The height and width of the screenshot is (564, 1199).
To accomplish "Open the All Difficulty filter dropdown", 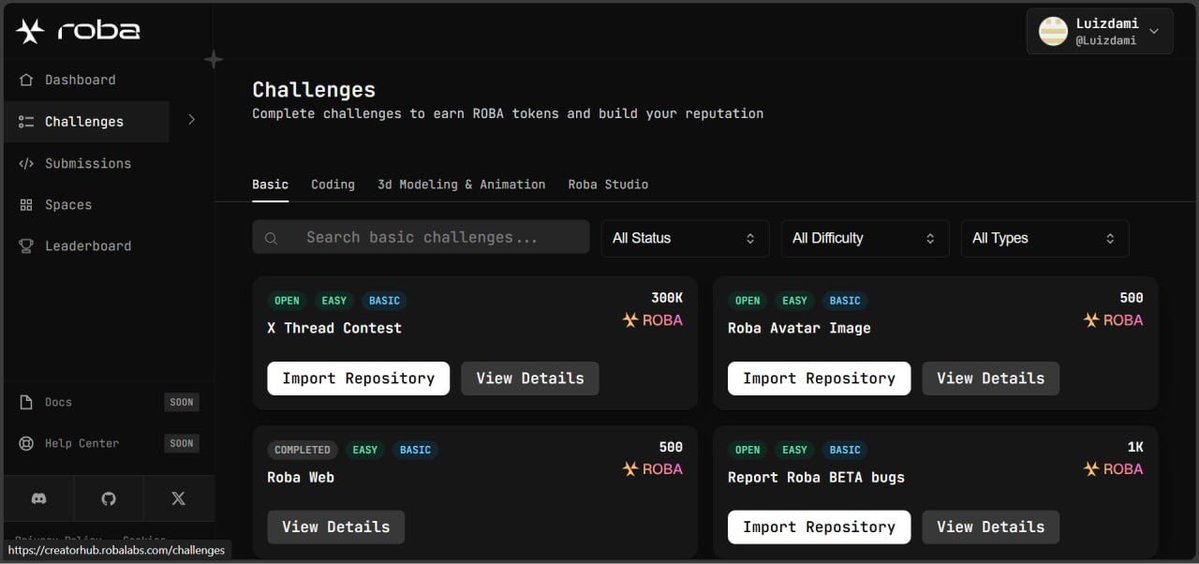I will click(865, 238).
